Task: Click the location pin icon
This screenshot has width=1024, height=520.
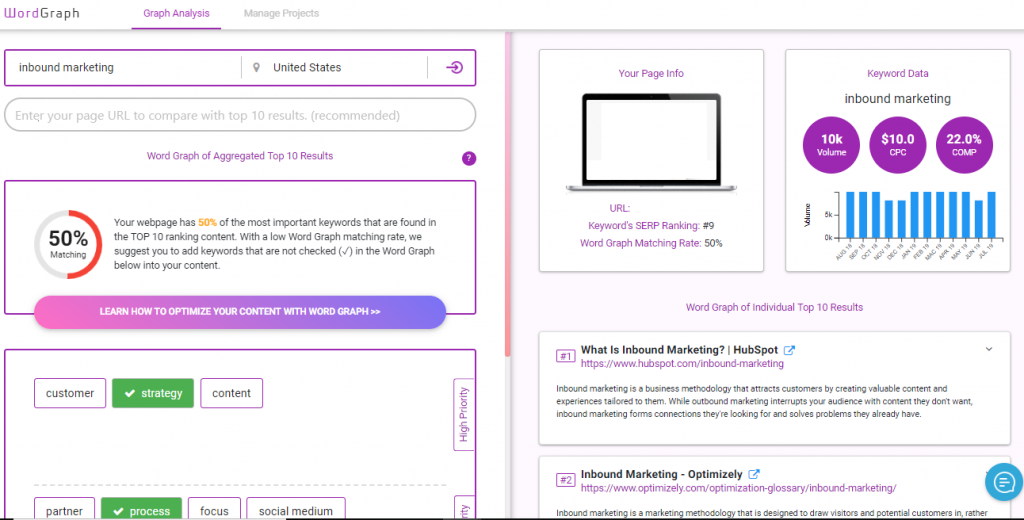Action: click(x=257, y=67)
